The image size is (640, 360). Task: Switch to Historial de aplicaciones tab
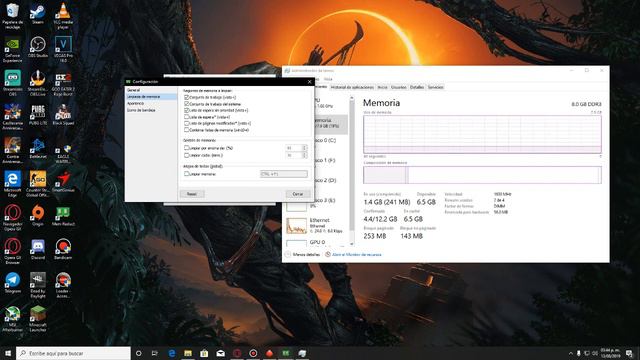pos(352,87)
